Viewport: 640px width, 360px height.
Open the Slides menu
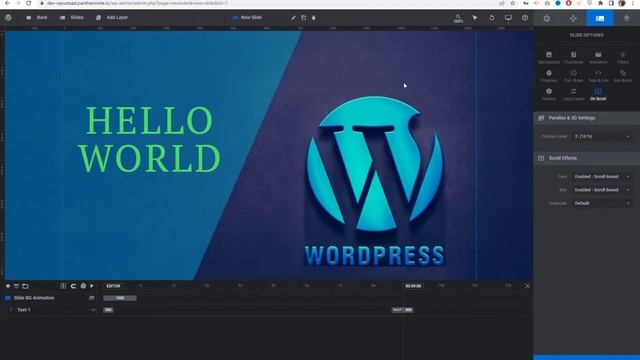72,18
